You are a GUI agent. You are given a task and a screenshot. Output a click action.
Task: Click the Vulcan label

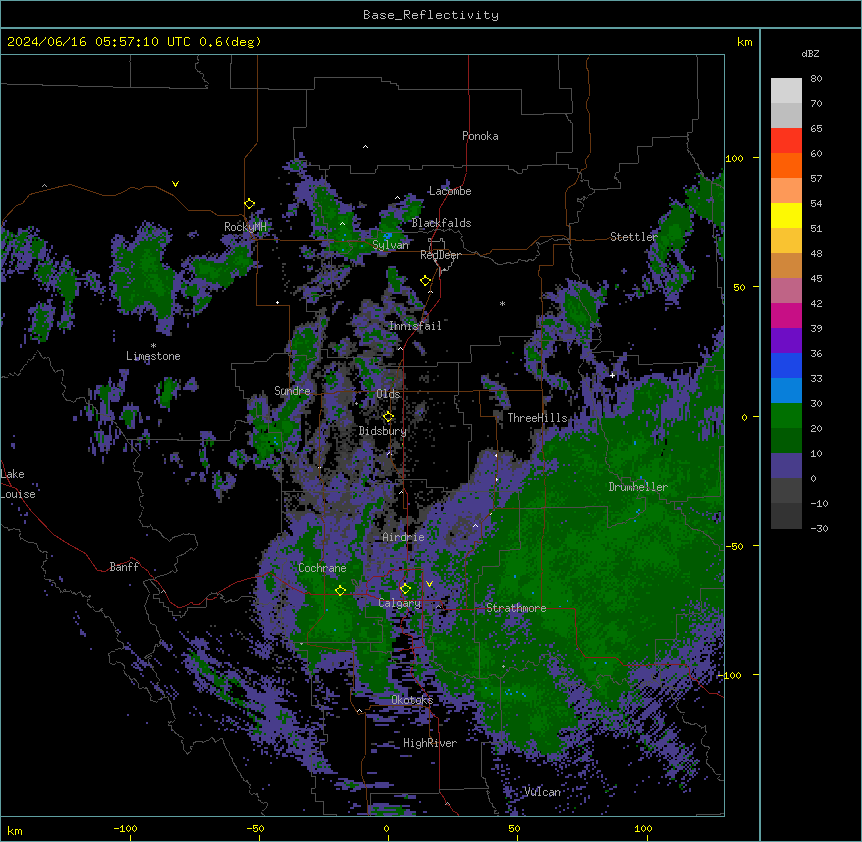[x=542, y=792]
